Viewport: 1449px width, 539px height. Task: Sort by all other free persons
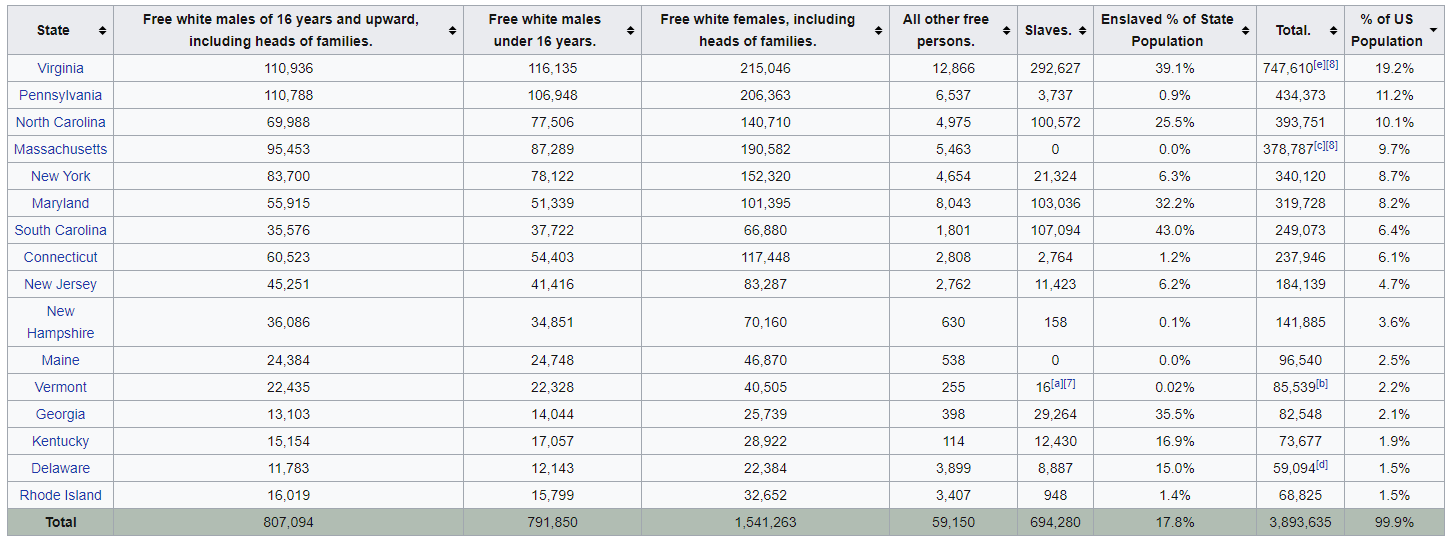point(1006,31)
